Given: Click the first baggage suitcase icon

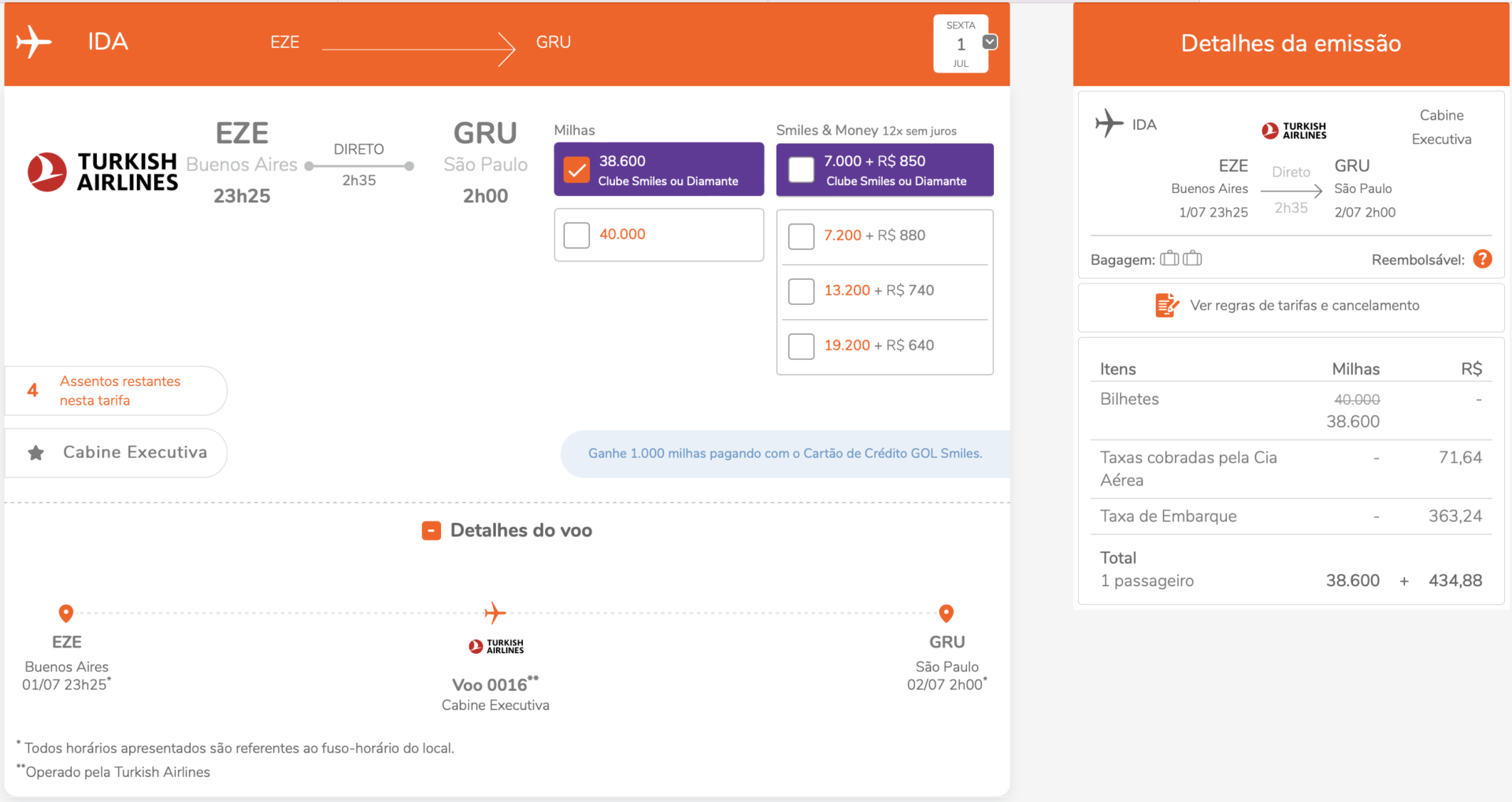Looking at the screenshot, I should (1169, 258).
